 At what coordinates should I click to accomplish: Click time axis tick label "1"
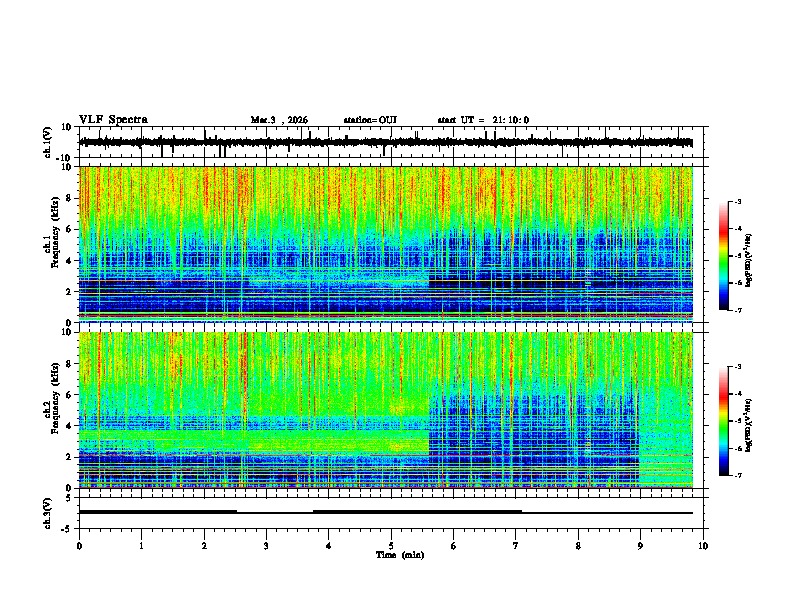(141, 546)
